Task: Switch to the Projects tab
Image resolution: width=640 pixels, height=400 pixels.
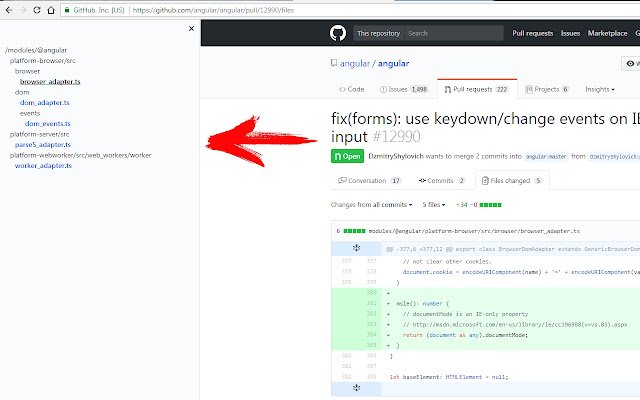Action: click(547, 89)
